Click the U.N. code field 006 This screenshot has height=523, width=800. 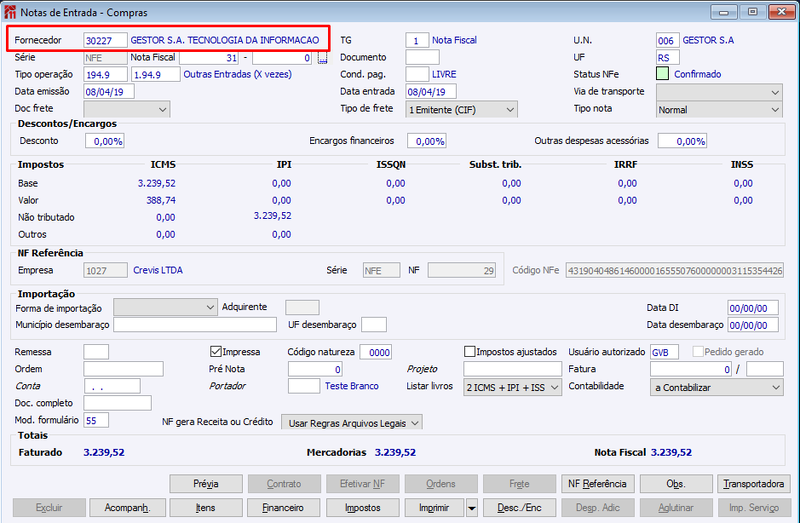click(667, 40)
